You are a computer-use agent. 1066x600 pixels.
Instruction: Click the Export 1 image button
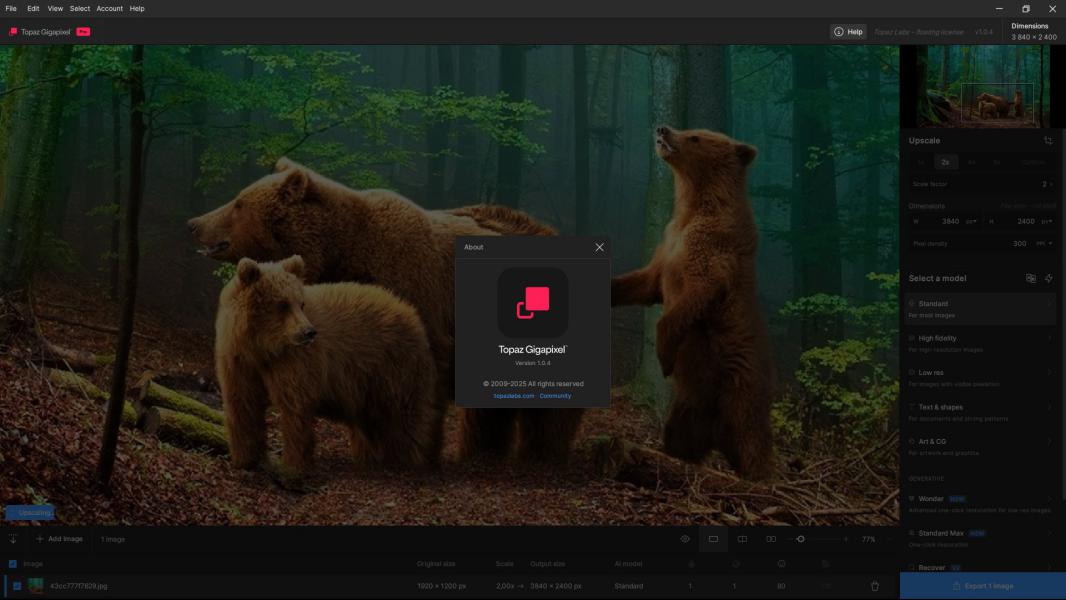tap(982, 586)
